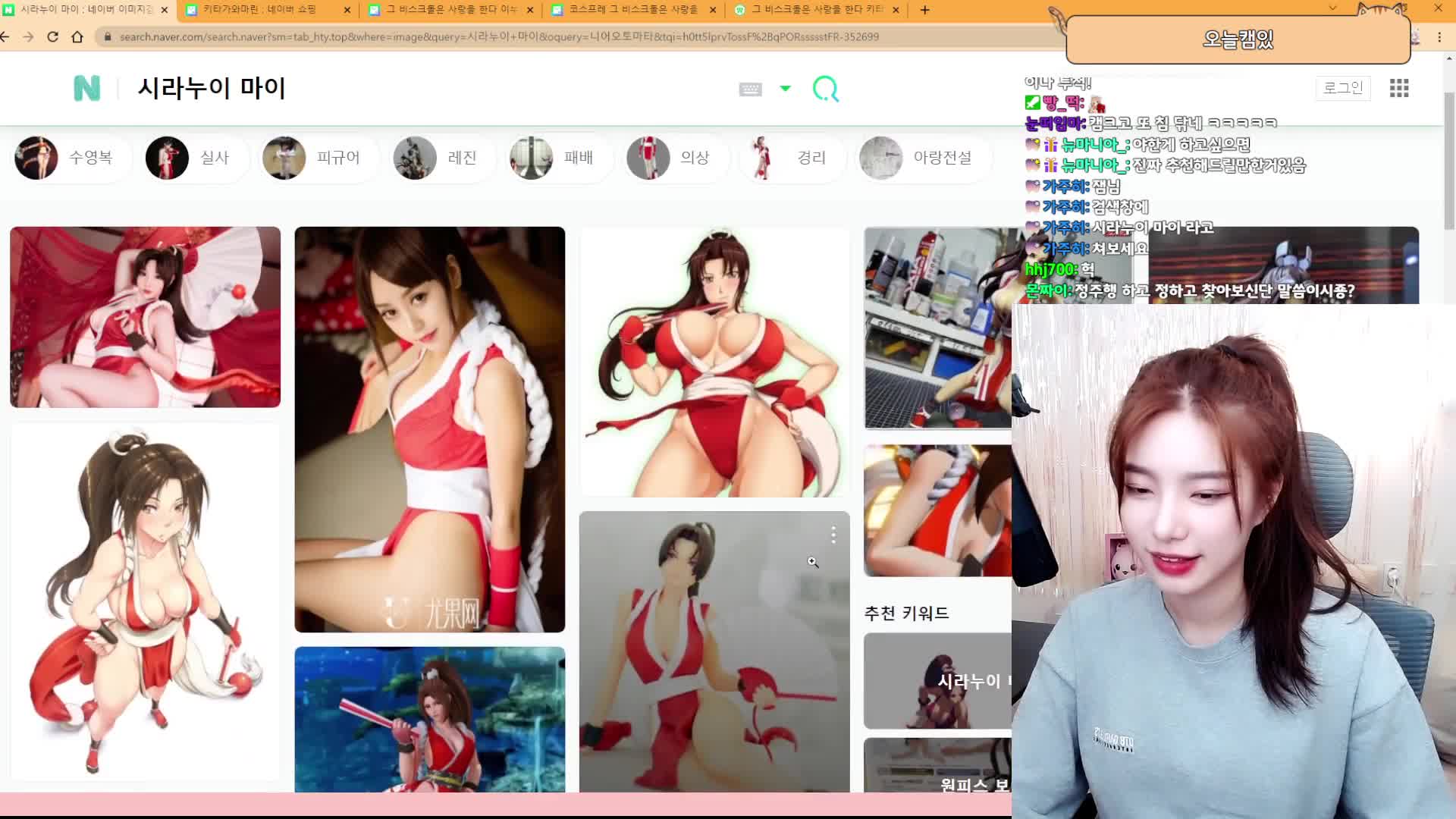This screenshot has width=1456, height=819.
Task: Click the Naver N logo
Action: (x=86, y=88)
